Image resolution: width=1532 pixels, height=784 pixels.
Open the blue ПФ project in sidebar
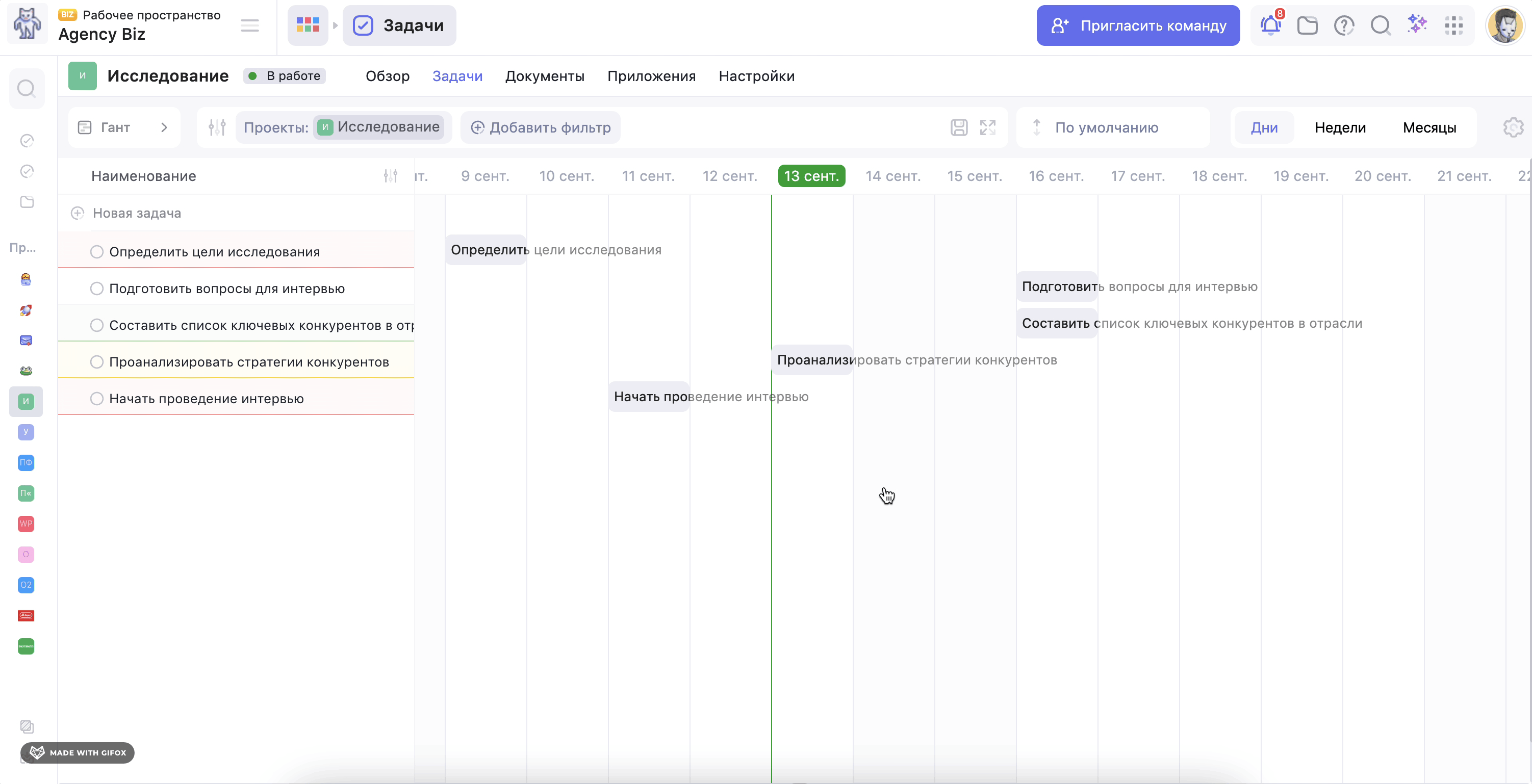coord(26,462)
